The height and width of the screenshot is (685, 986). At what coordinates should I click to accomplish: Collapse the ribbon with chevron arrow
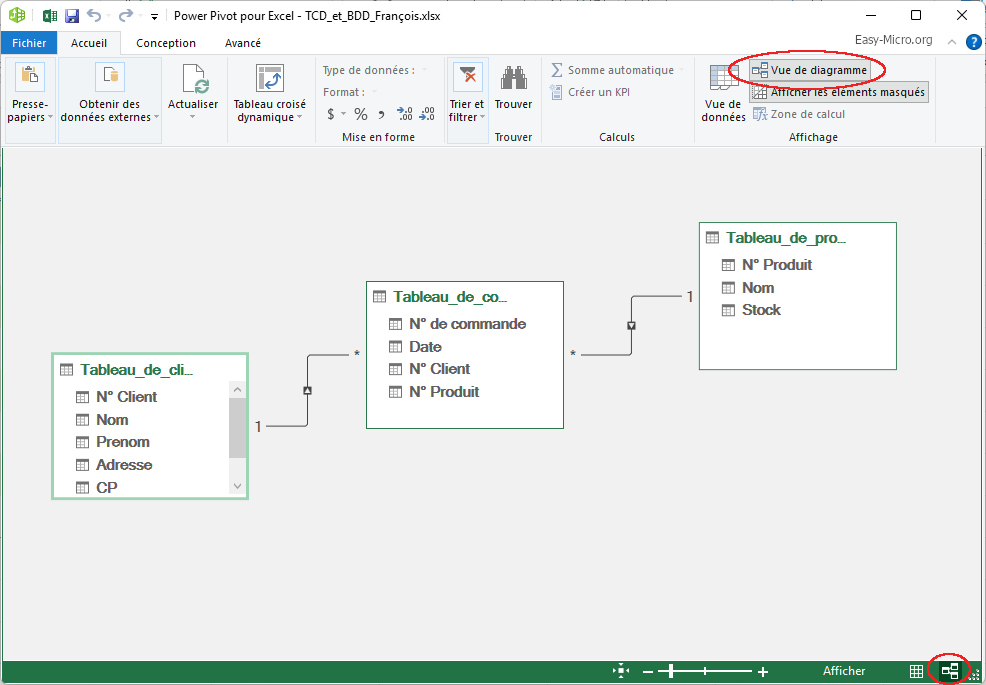pos(951,42)
